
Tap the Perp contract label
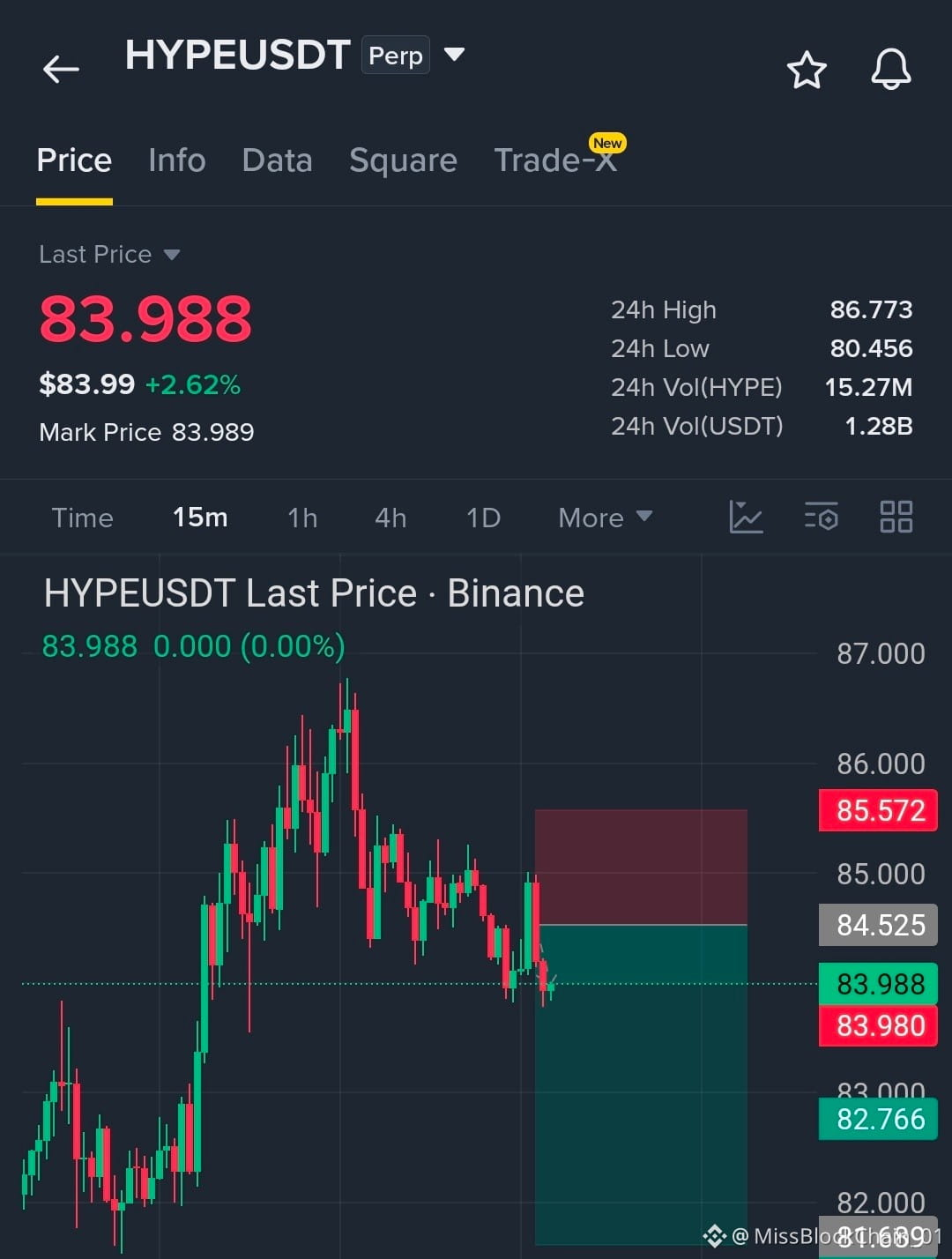point(396,55)
